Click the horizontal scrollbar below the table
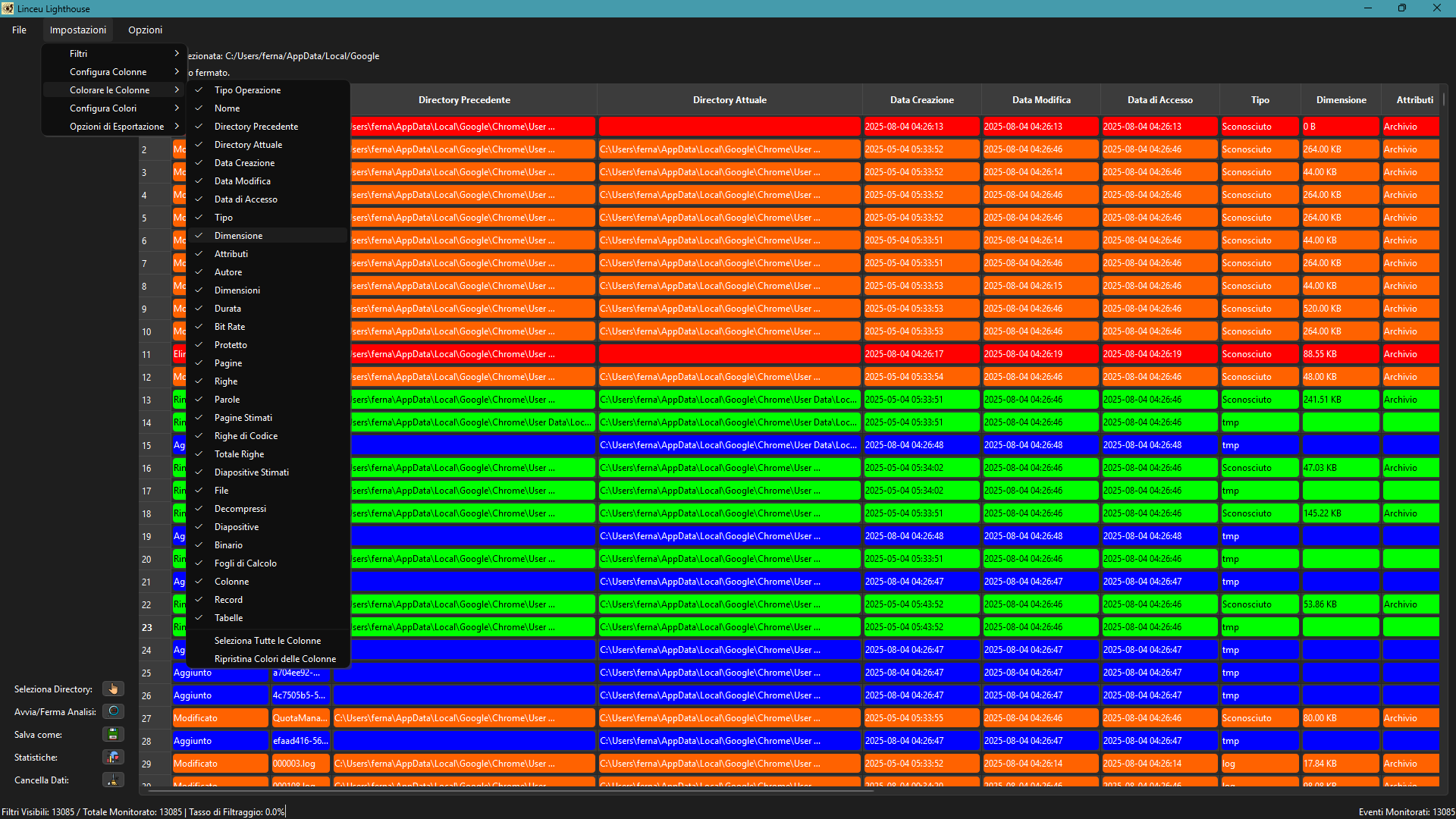 (508, 791)
